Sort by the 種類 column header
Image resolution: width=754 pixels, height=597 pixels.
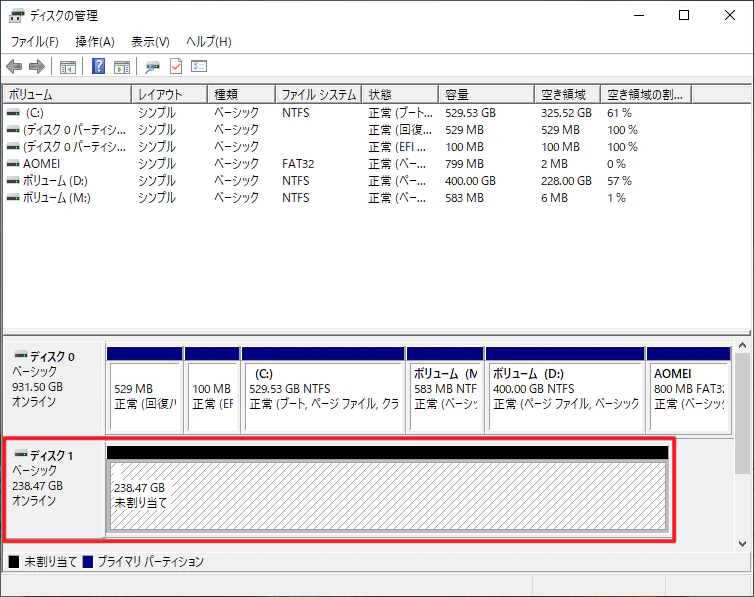(241, 94)
